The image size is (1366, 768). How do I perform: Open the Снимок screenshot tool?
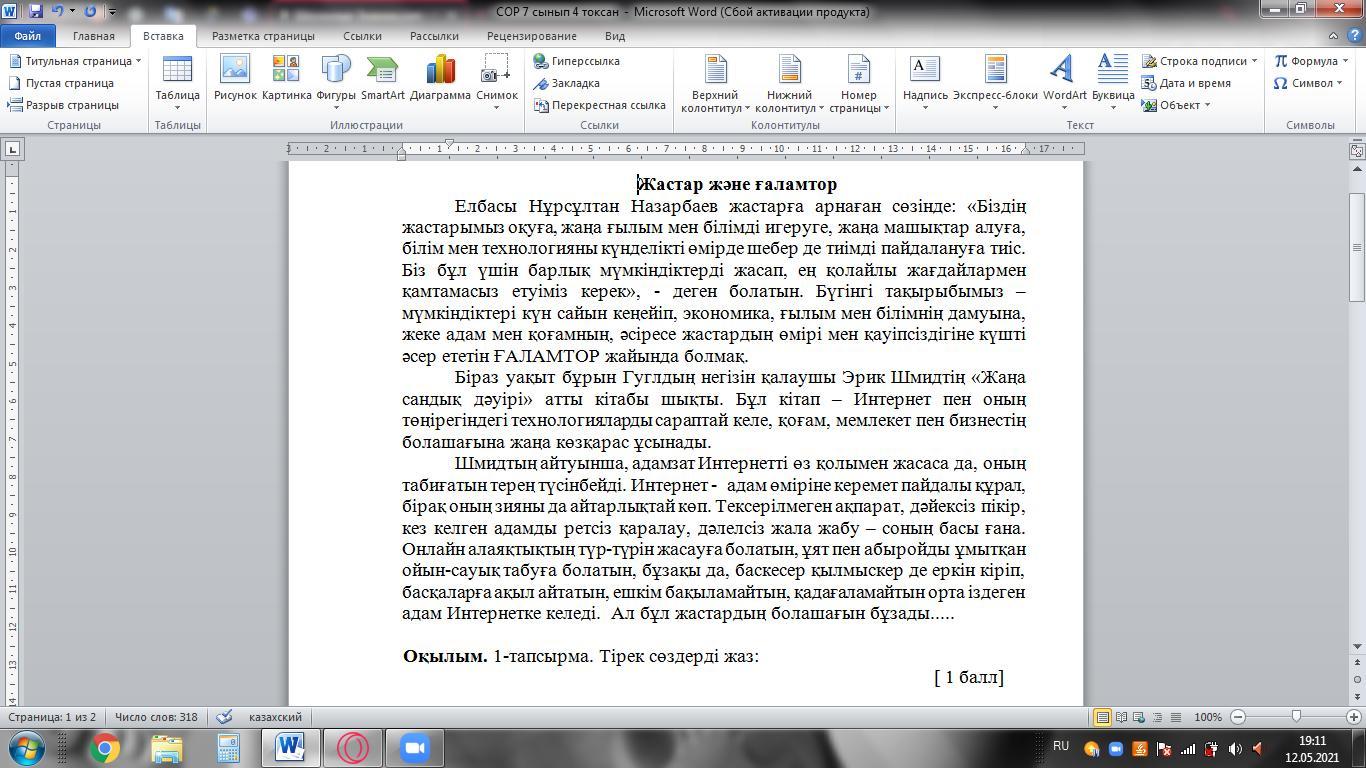[497, 80]
